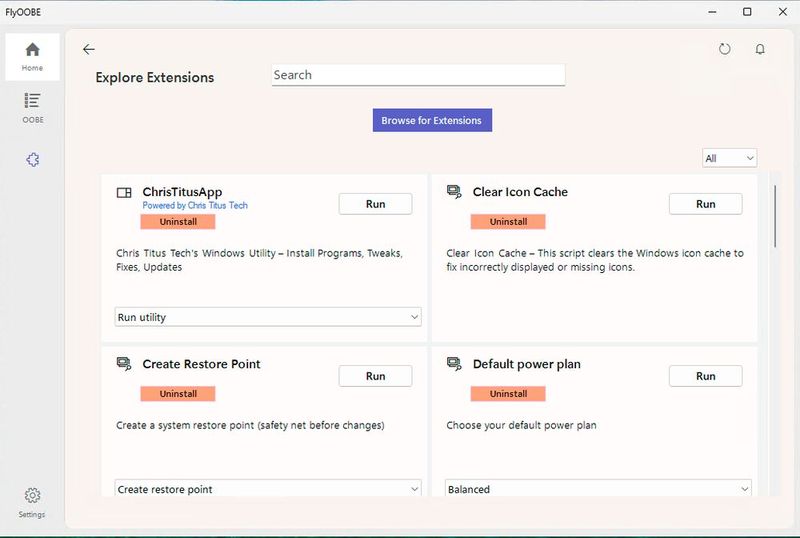Viewport: 800px width, 538px height.
Task: Open Settings in the sidebar
Action: (x=32, y=502)
